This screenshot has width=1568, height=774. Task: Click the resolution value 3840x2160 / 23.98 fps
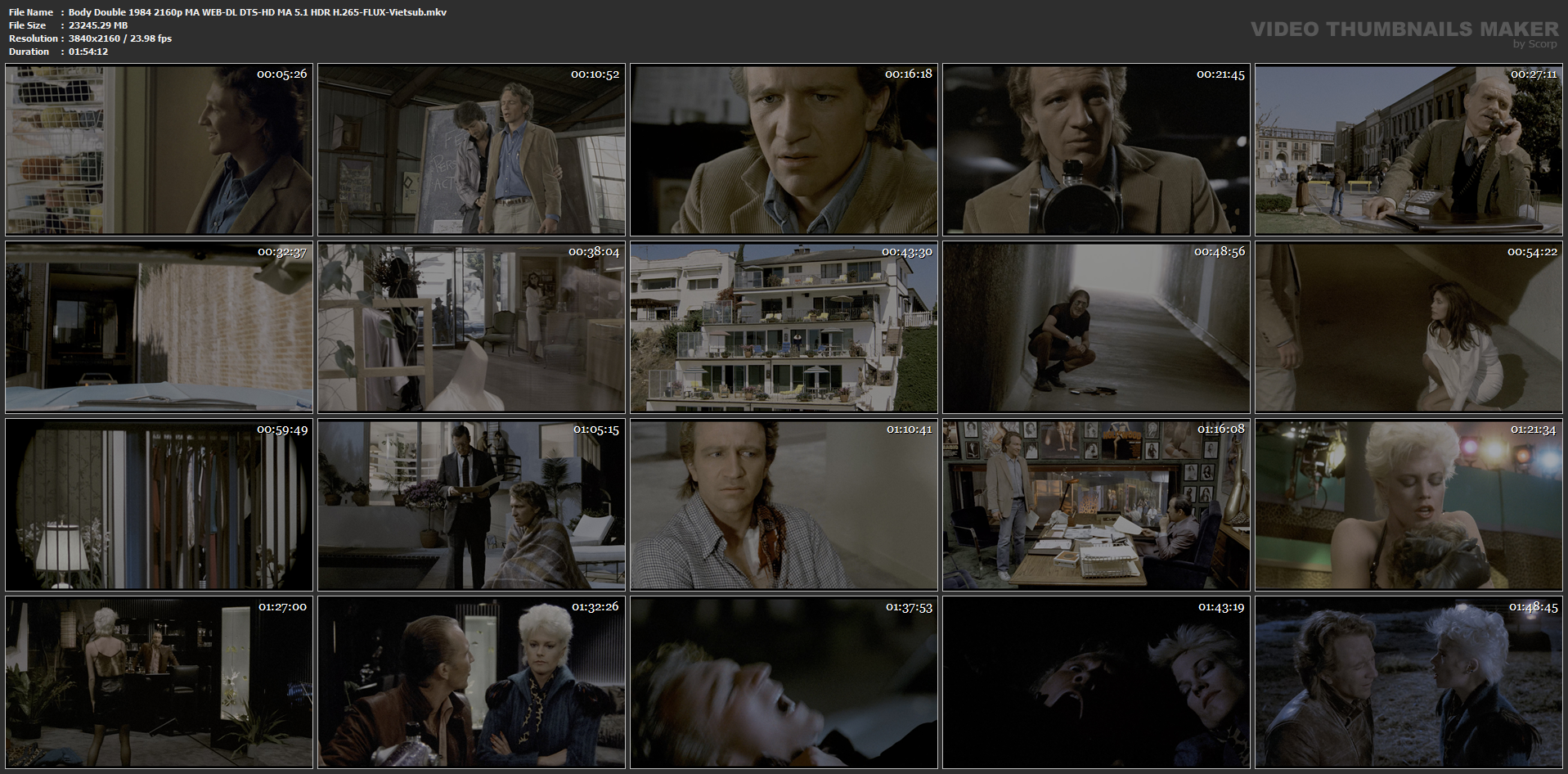point(120,38)
